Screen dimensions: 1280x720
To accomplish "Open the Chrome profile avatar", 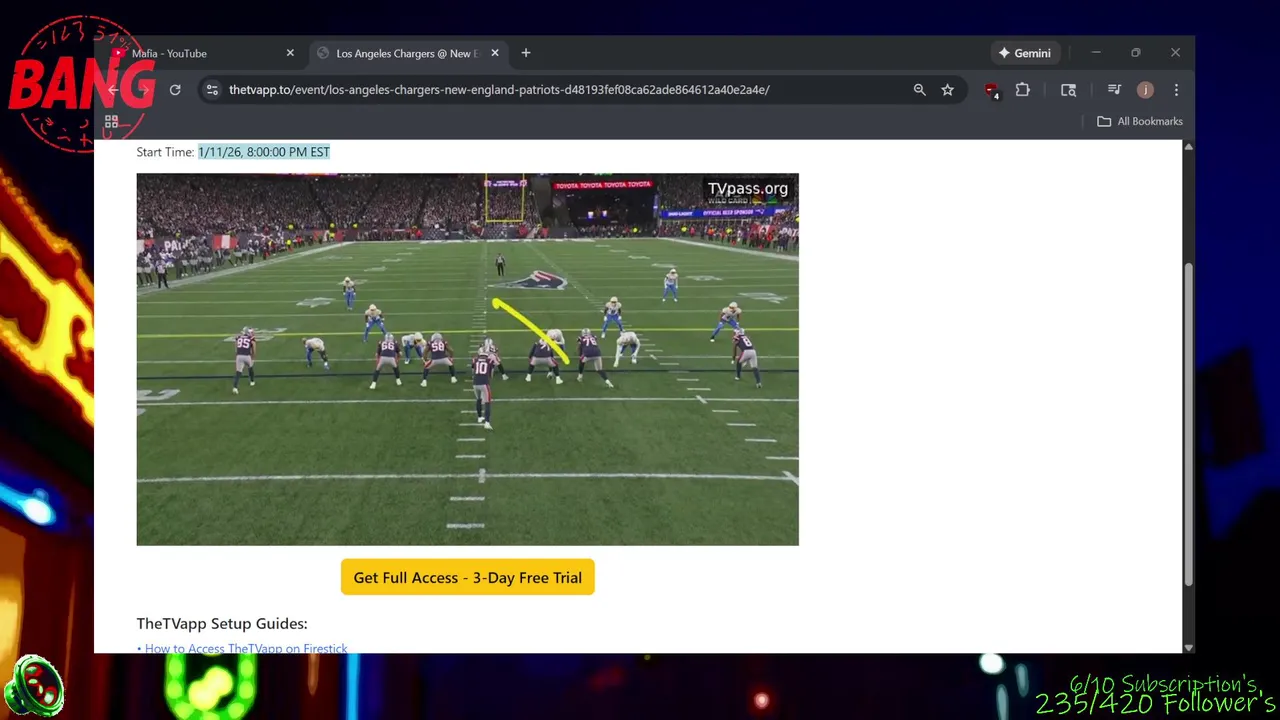I will tap(1145, 90).
